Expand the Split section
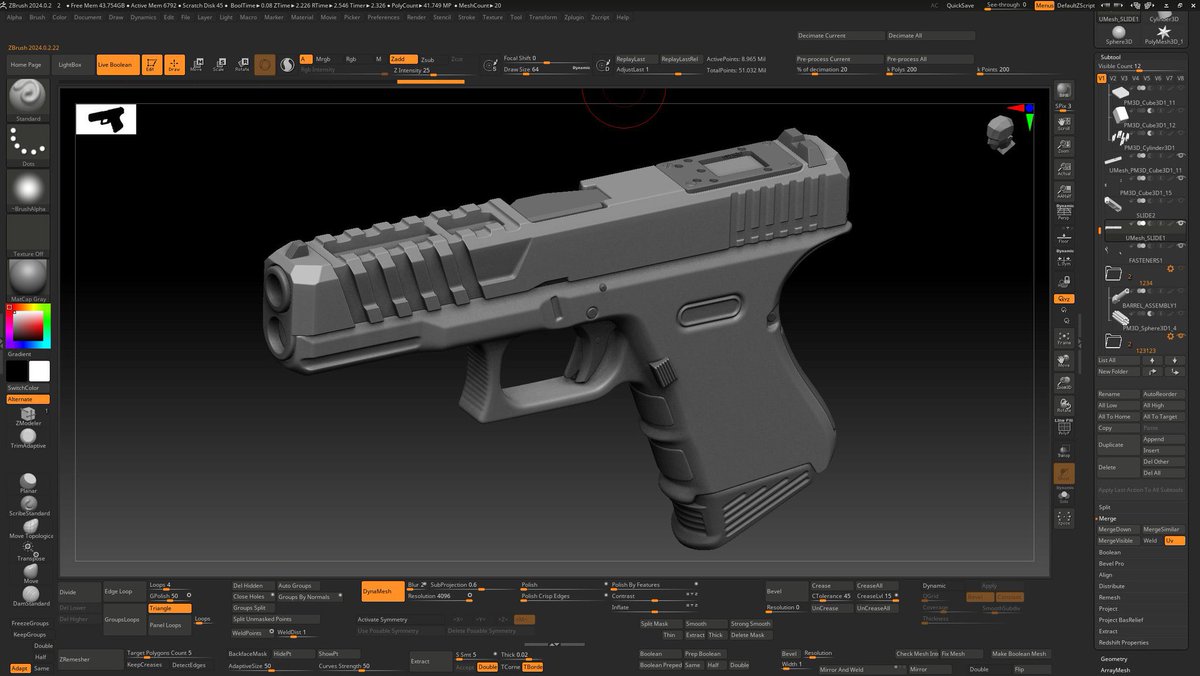 point(1105,507)
